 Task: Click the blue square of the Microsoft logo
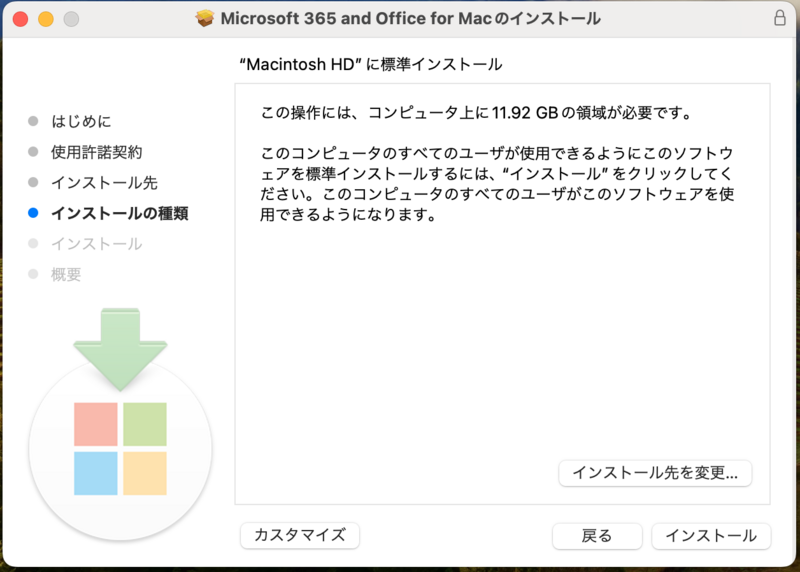[x=96, y=473]
